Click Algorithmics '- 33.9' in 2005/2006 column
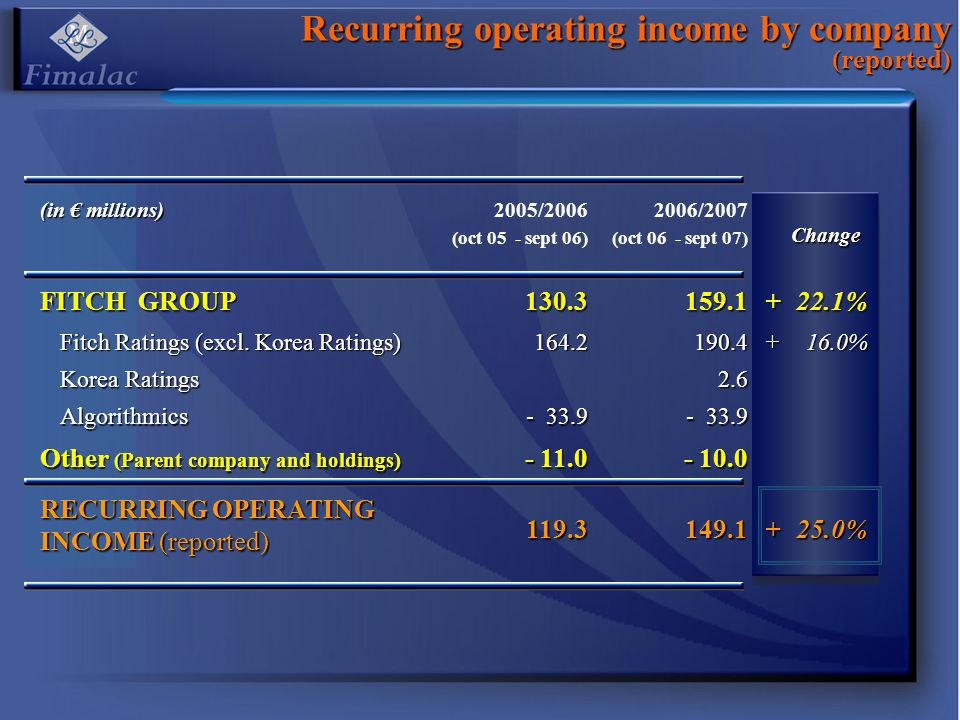 557,416
